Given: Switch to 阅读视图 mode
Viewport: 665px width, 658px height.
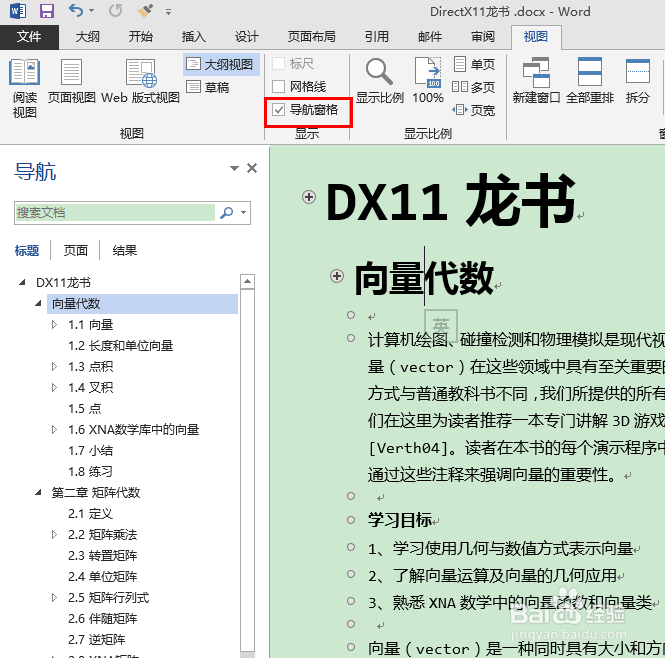Looking at the screenshot, I should [x=25, y=88].
